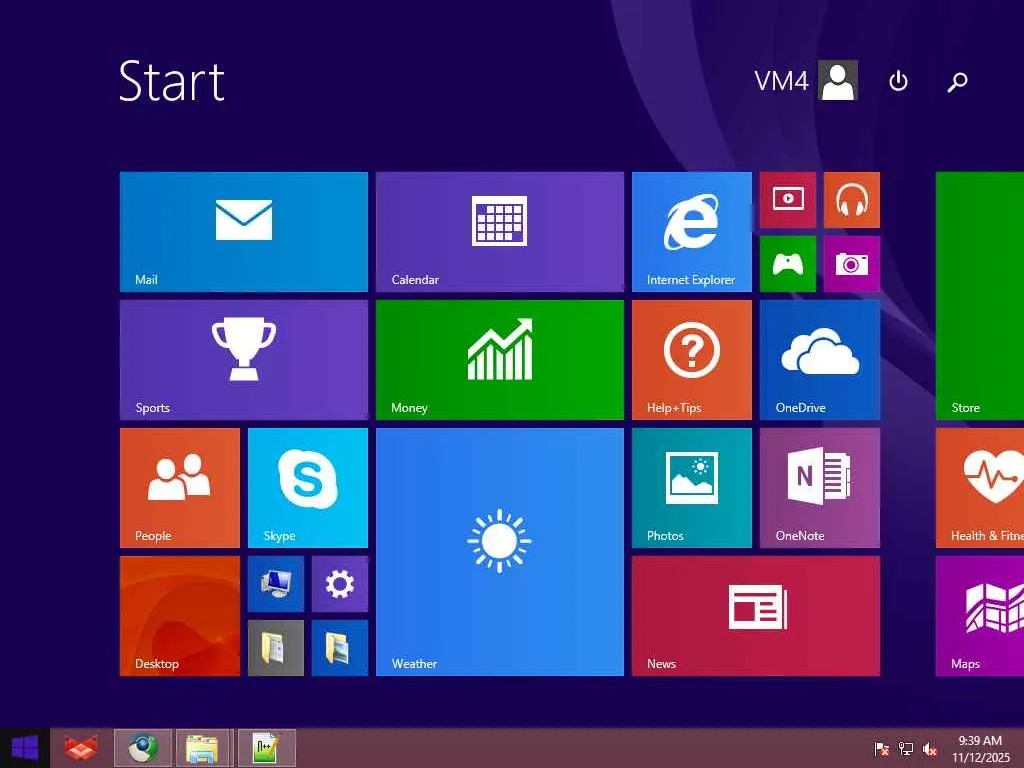Open the Maps tile
The width and height of the screenshot is (1024, 768).
click(x=980, y=616)
